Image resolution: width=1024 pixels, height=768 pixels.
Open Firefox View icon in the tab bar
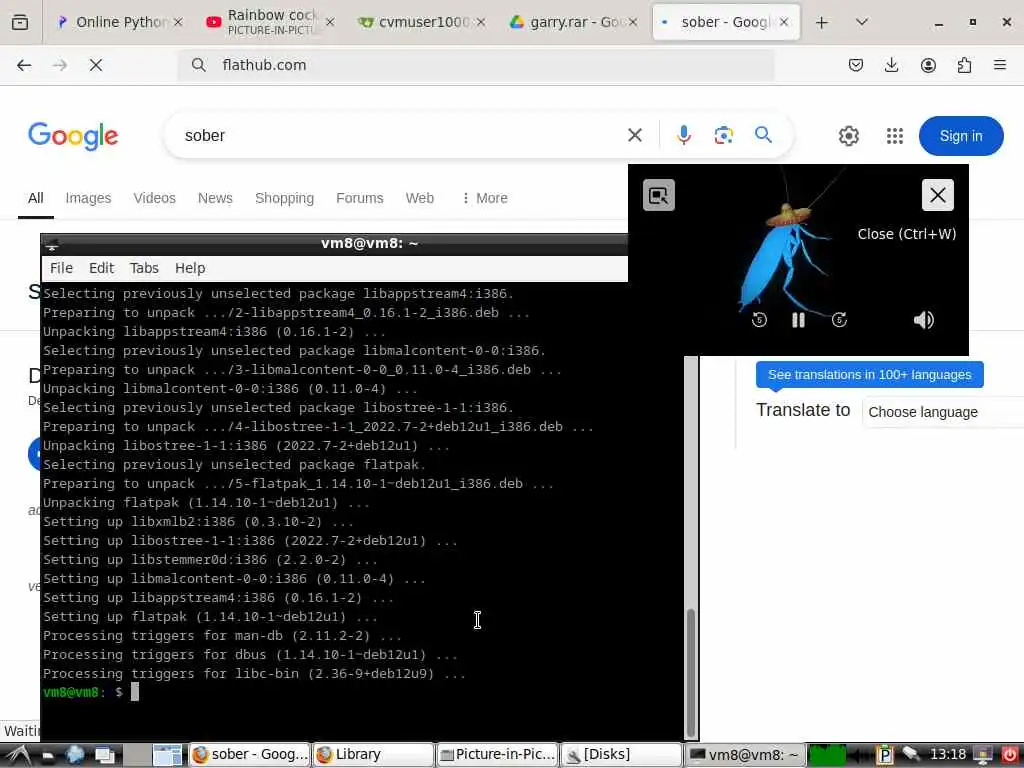[20, 22]
